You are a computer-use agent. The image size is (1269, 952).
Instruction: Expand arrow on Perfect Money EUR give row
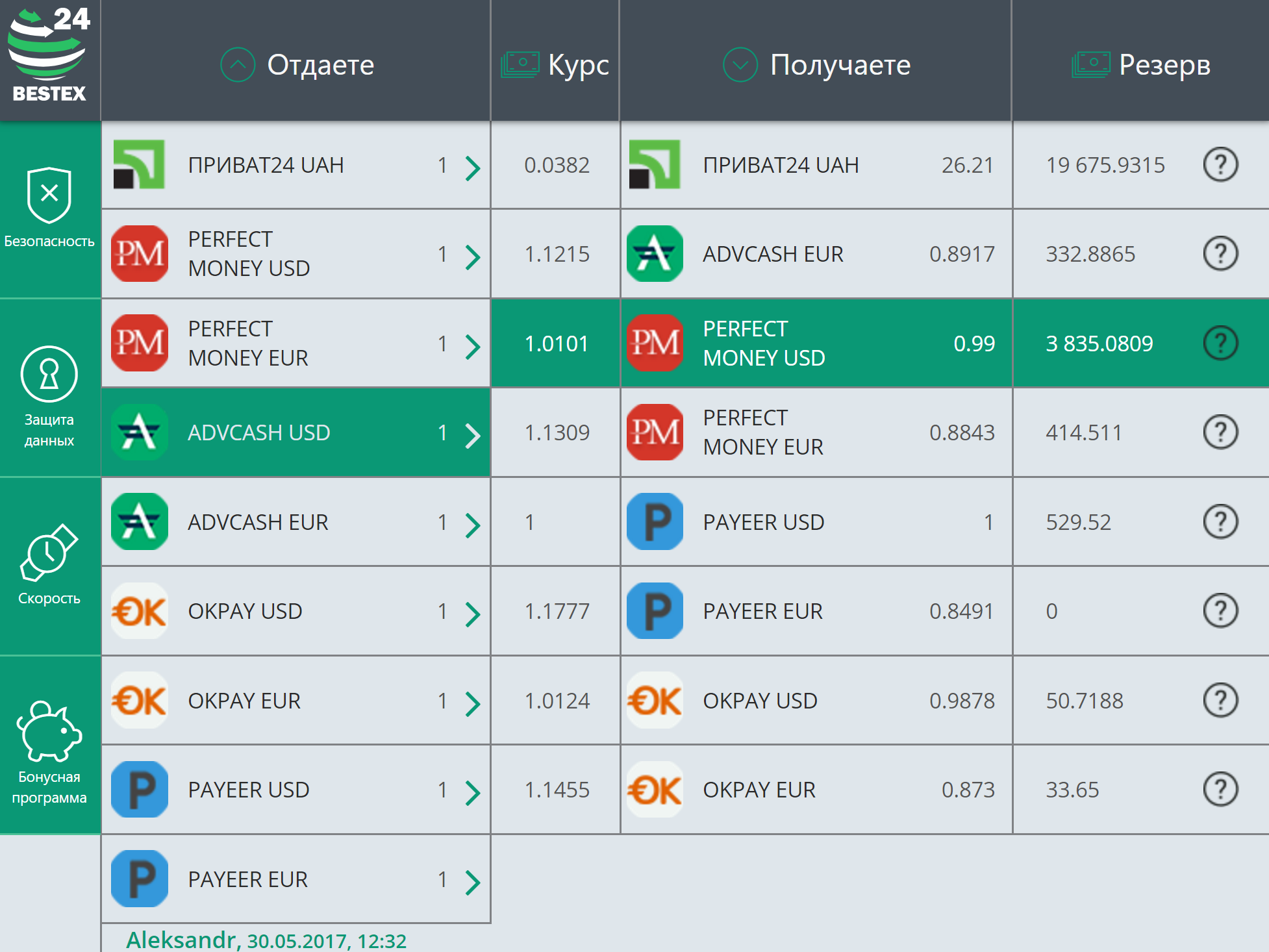[x=473, y=346]
